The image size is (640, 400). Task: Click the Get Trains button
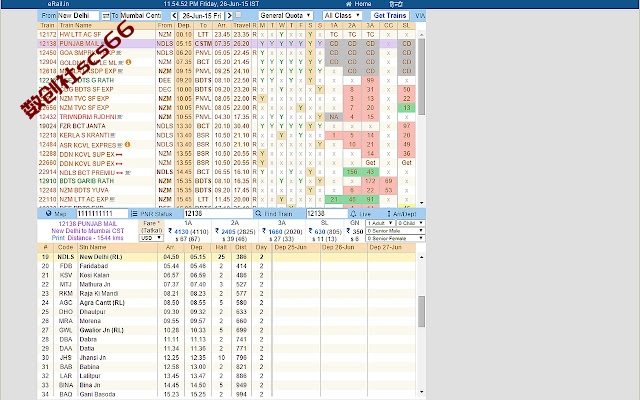click(390, 16)
